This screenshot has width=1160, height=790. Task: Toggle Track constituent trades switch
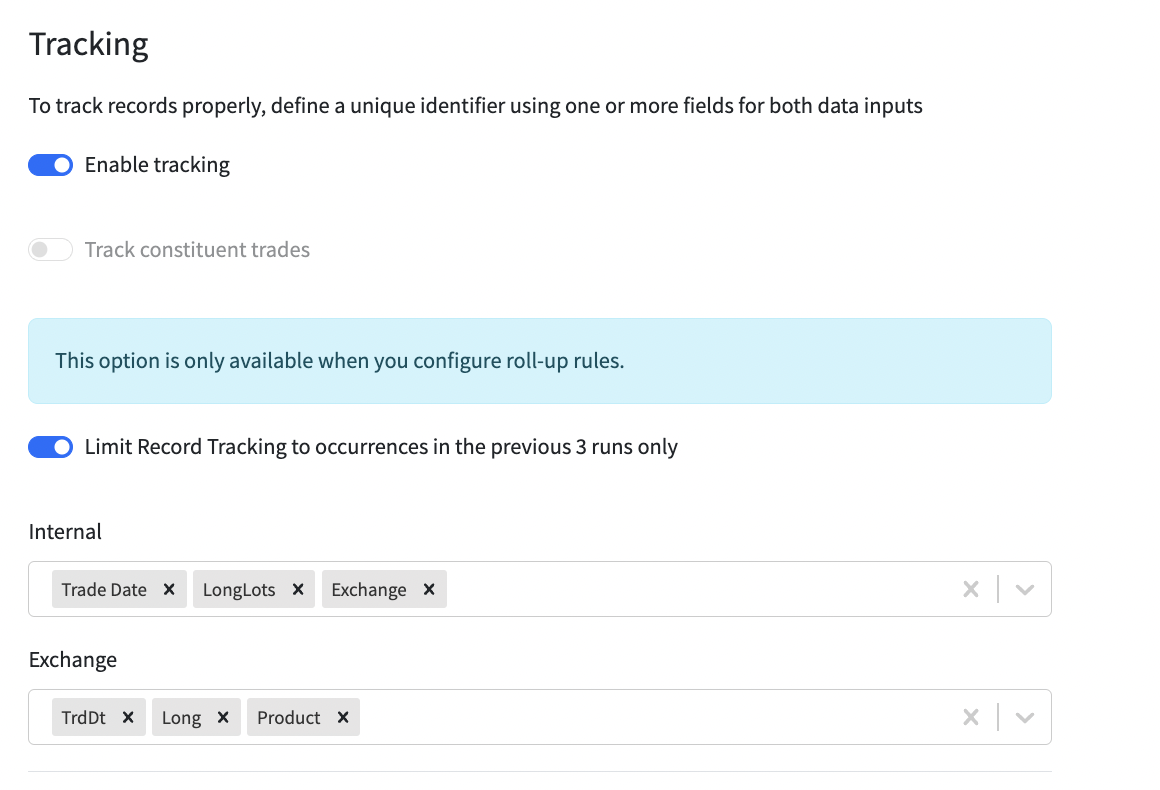tap(50, 250)
